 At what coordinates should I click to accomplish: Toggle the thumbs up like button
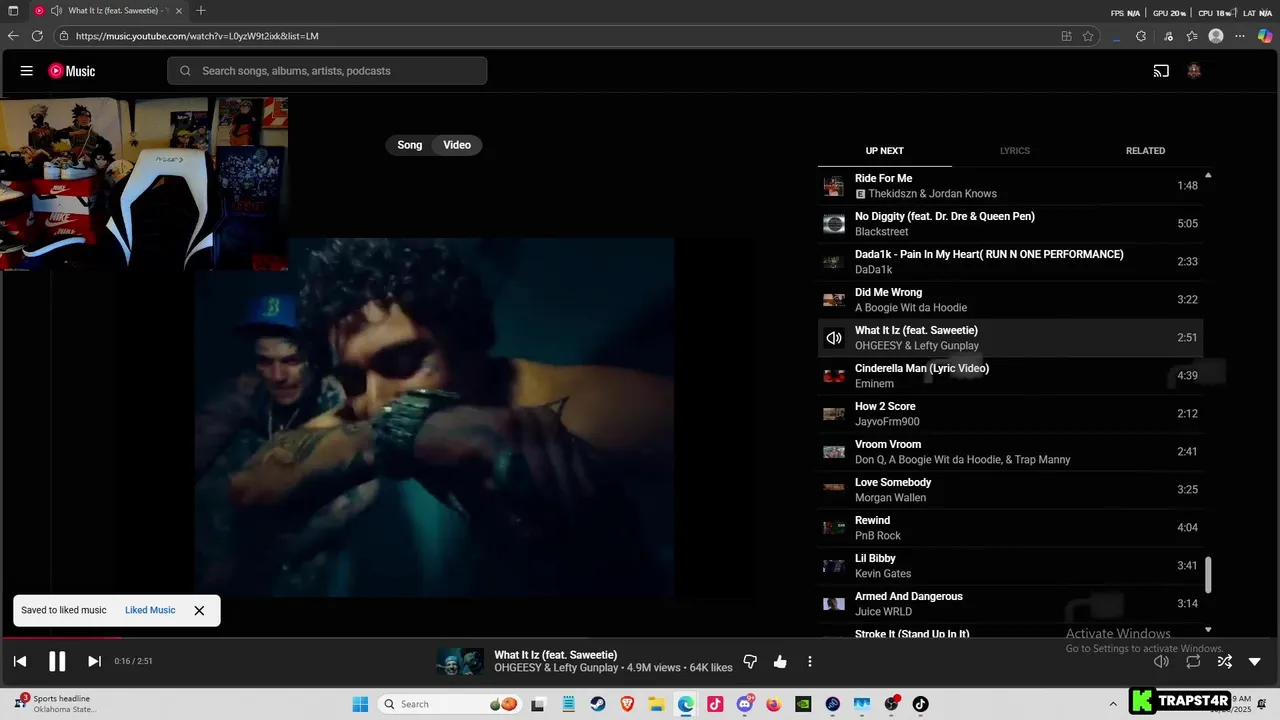780,662
